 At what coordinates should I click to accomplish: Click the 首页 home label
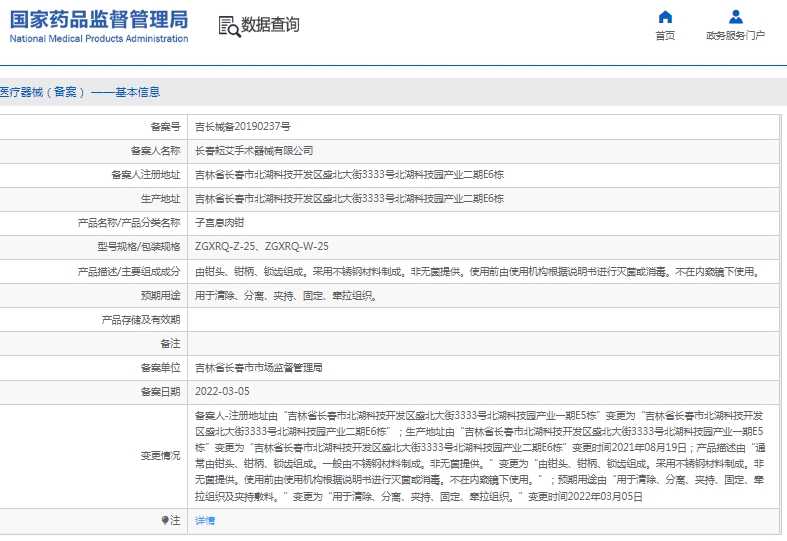point(665,36)
